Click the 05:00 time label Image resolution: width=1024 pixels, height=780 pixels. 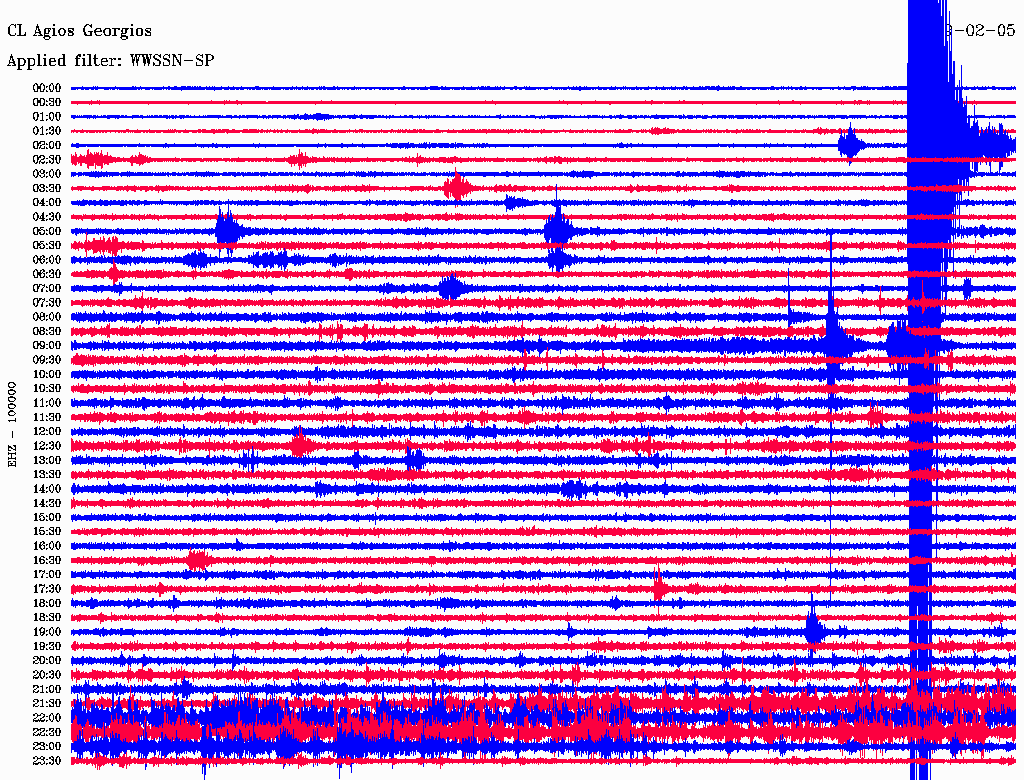(47, 231)
